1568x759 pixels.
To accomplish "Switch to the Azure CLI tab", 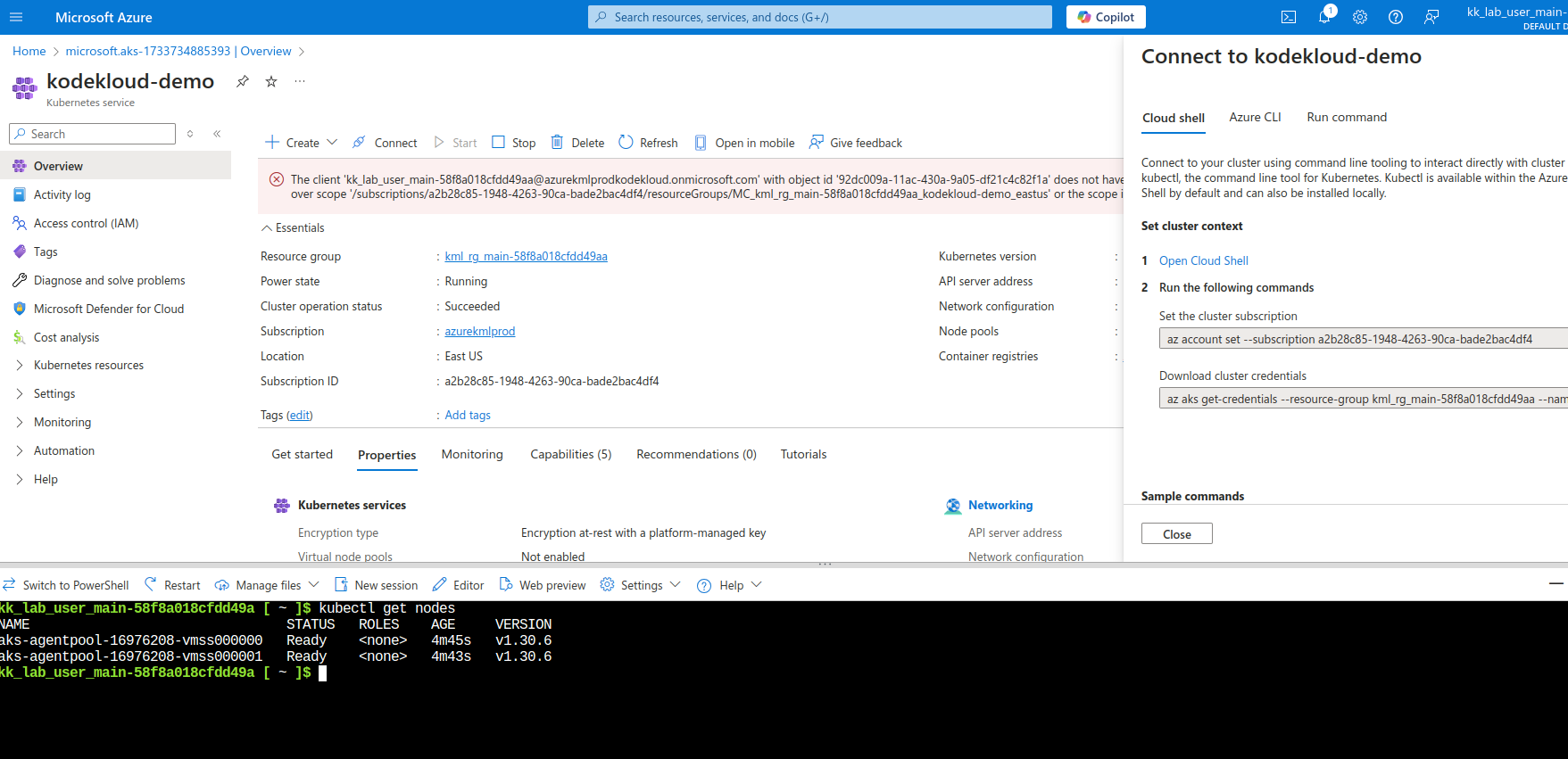I will 1255,117.
